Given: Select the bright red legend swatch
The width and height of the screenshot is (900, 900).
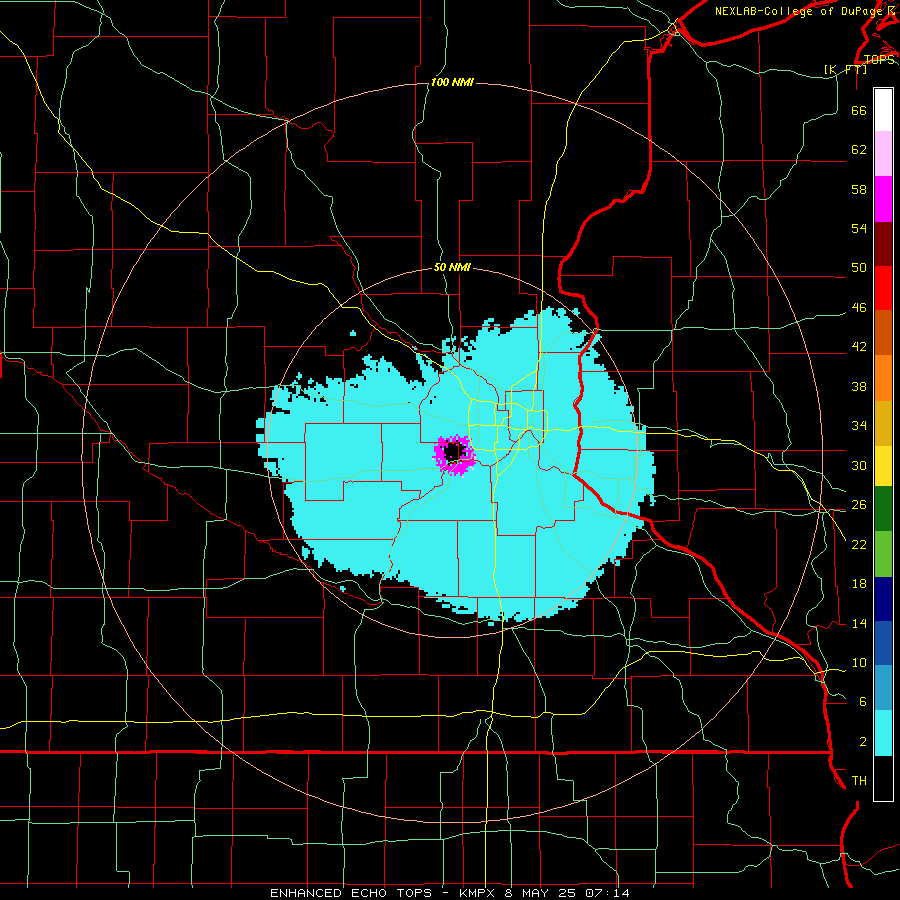Looking at the screenshot, I should click(x=883, y=288).
